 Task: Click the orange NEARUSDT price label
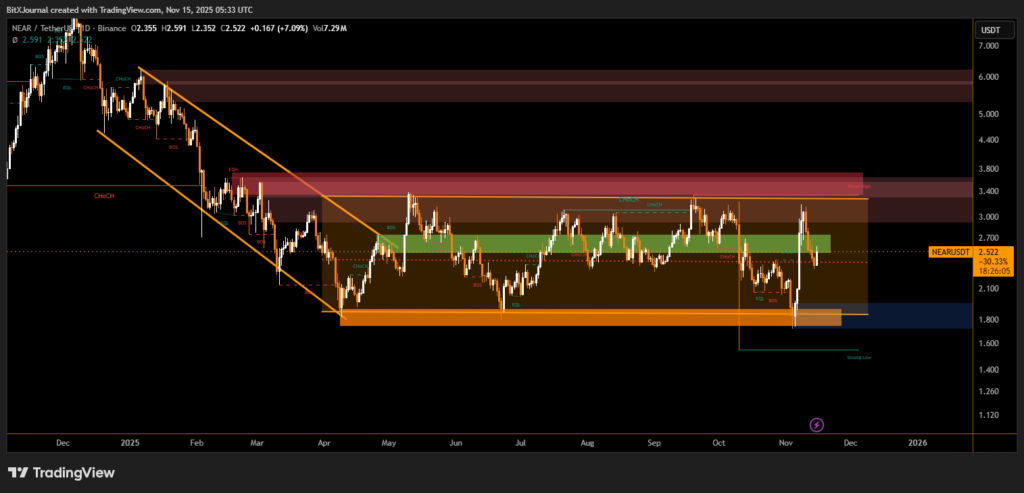pos(948,252)
